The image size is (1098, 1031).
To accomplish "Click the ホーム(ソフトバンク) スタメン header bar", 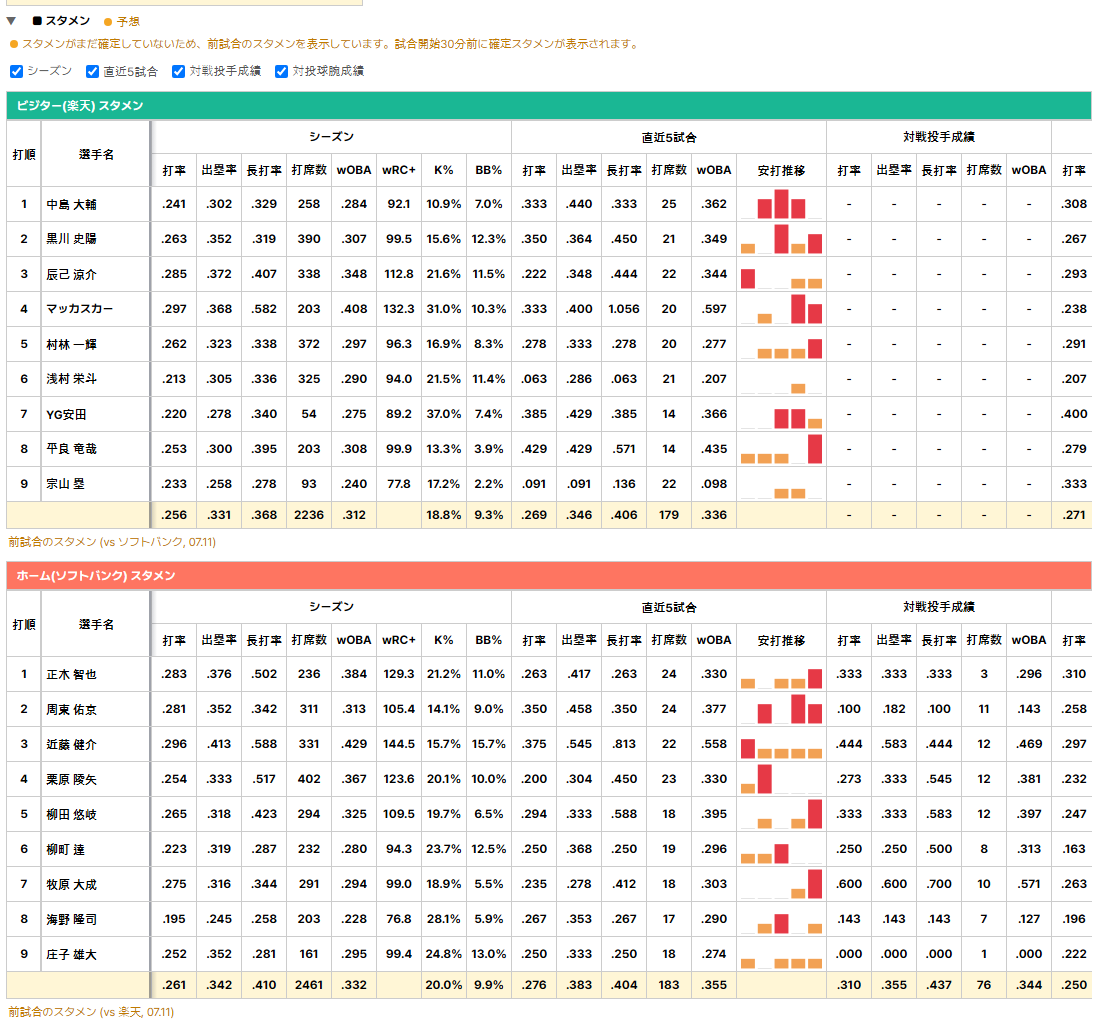I will click(549, 576).
